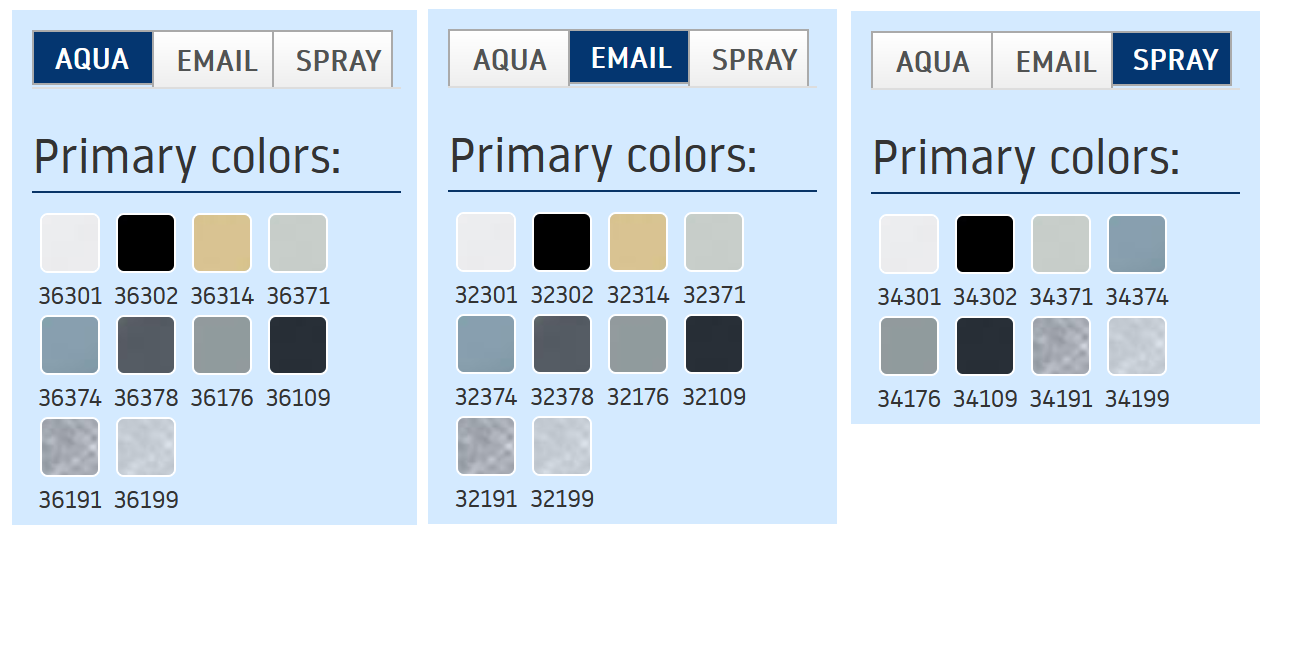Select light gray swatch 32371
This screenshot has height=663, width=1290.
pos(714,242)
